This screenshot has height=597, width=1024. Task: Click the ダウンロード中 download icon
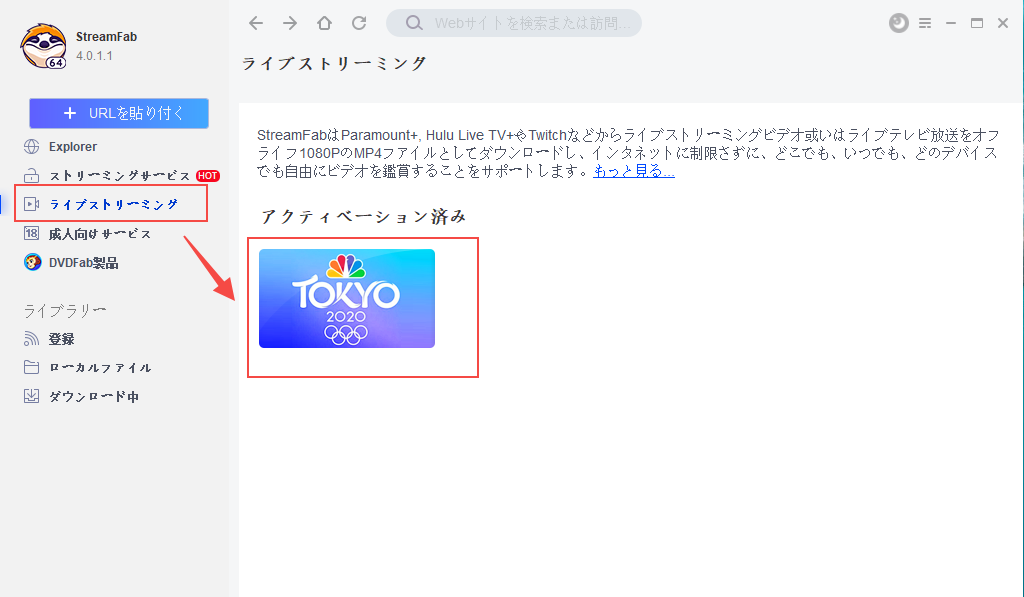31,396
